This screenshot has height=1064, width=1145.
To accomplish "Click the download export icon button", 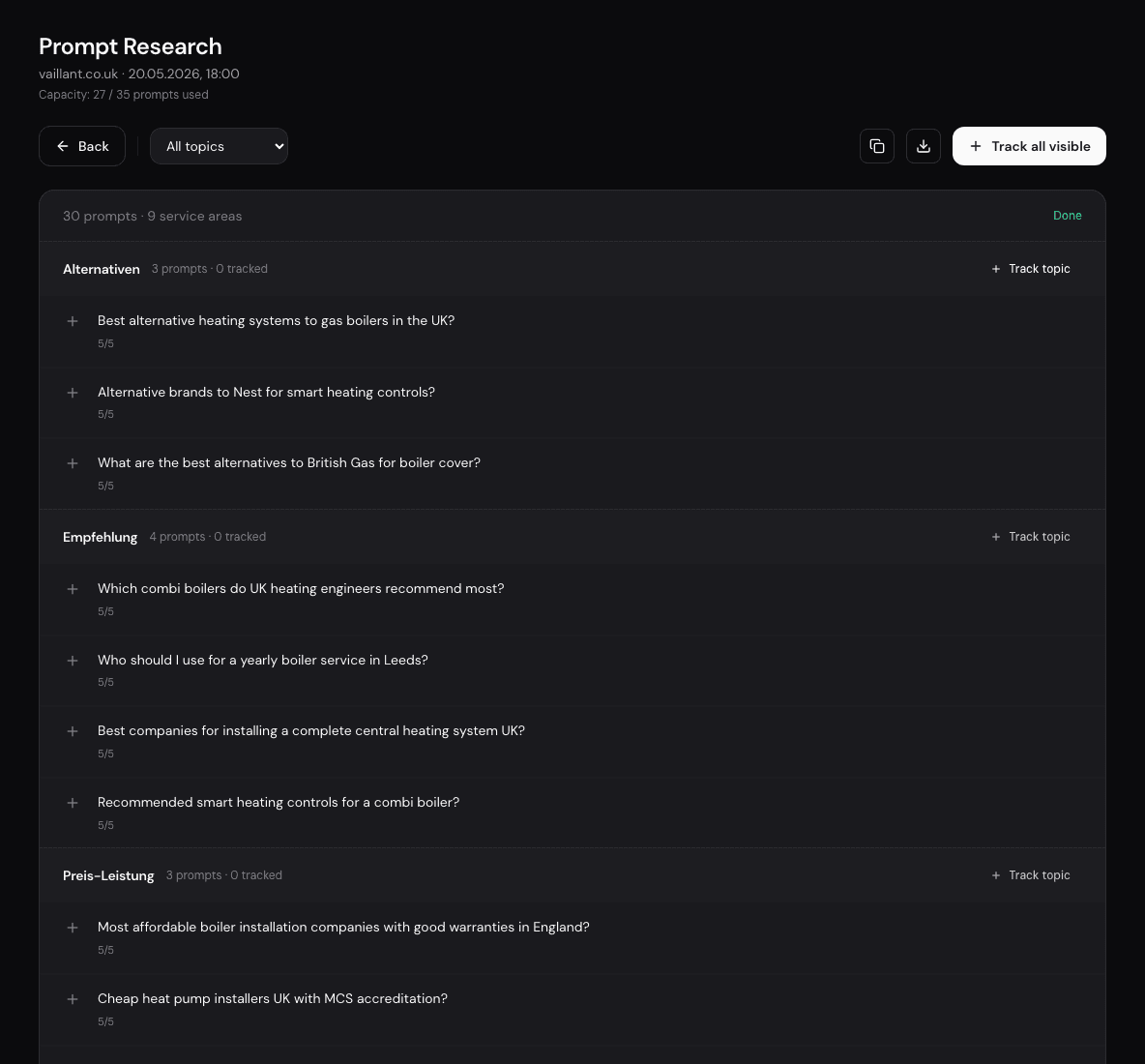I will [923, 146].
